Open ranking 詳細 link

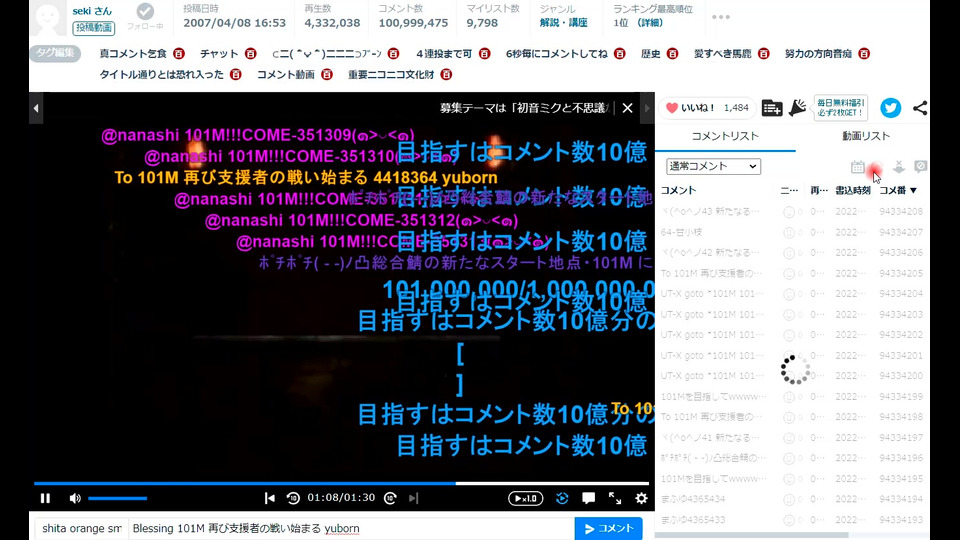650,23
